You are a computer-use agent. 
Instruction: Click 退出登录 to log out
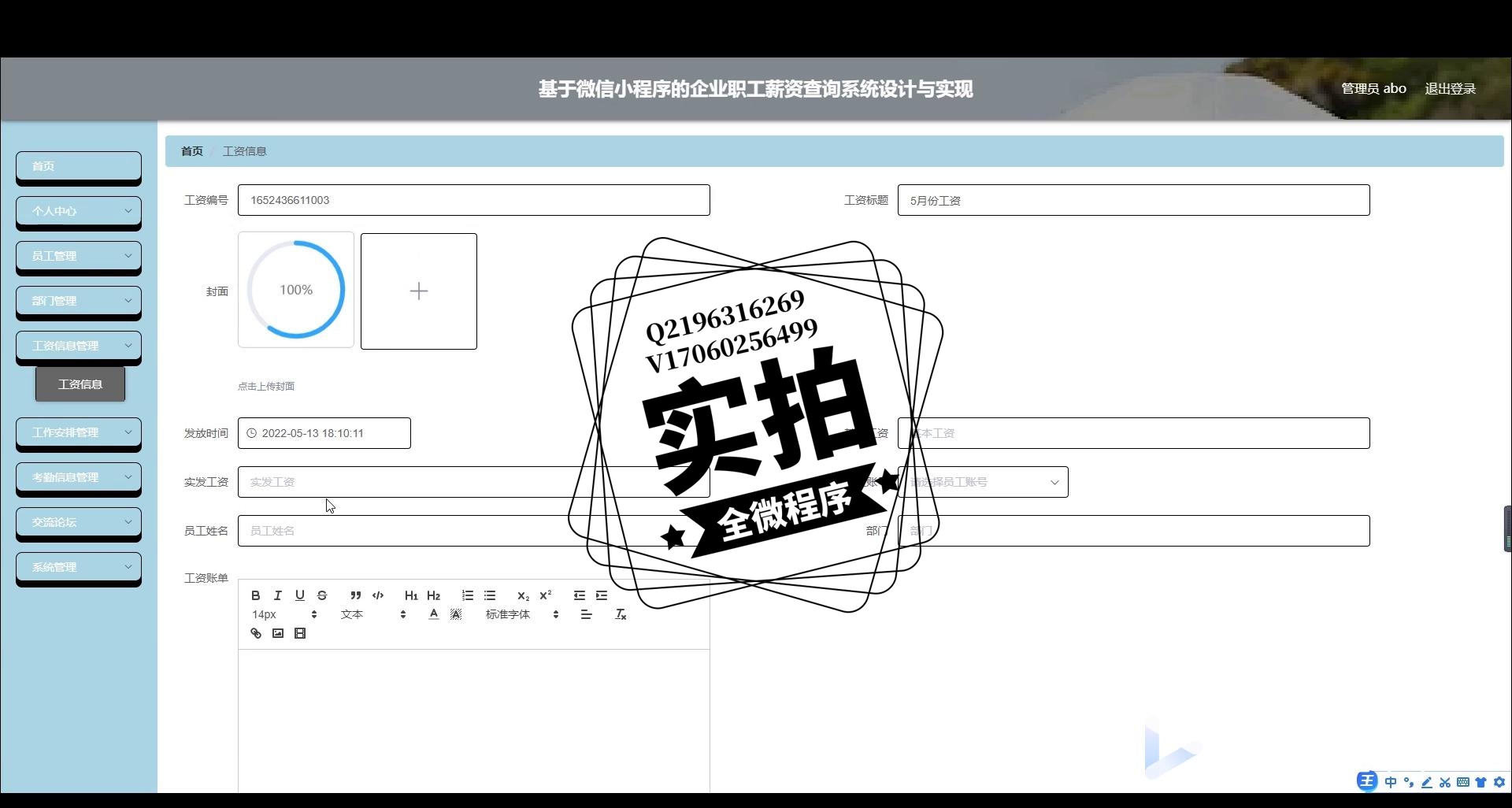pyautogui.click(x=1450, y=89)
